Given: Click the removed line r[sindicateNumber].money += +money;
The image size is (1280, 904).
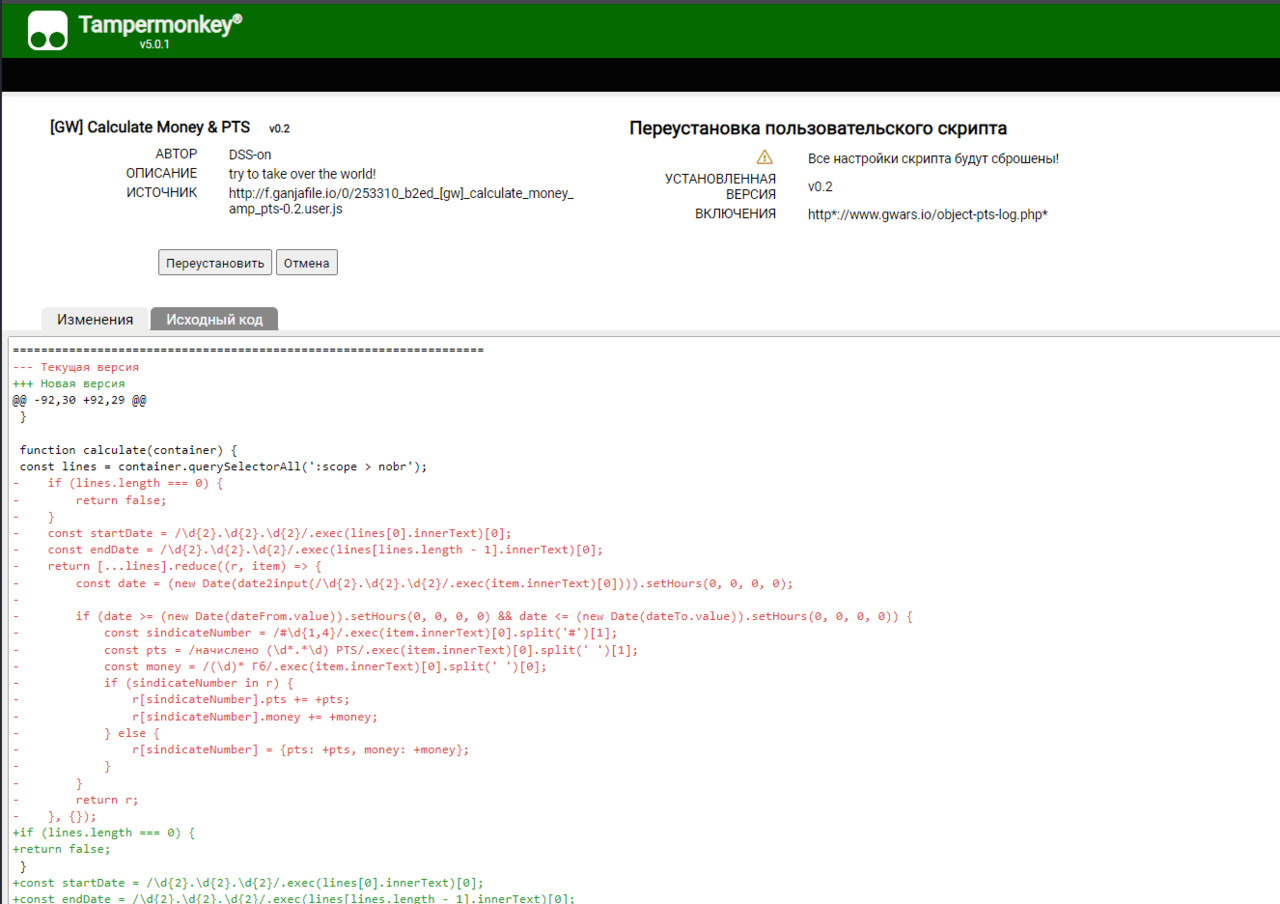Looking at the screenshot, I should pos(196,716).
